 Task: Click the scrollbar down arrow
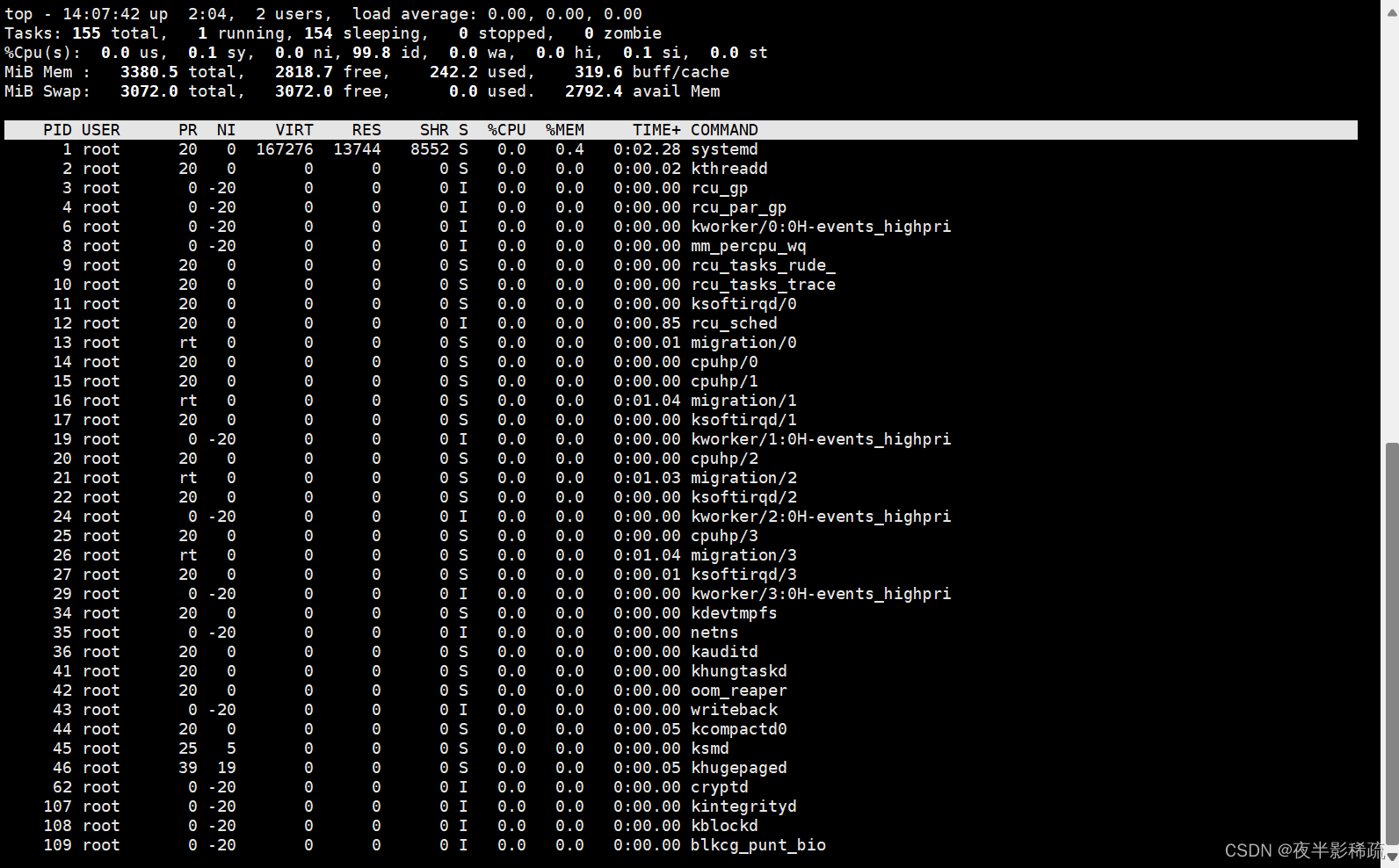coord(1392,857)
